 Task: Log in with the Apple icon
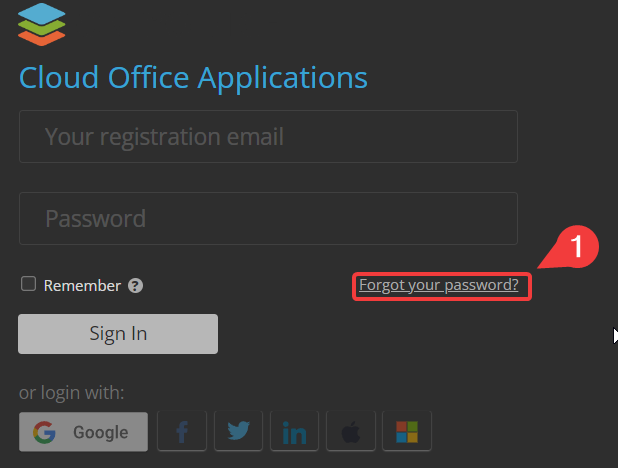tap(351, 431)
